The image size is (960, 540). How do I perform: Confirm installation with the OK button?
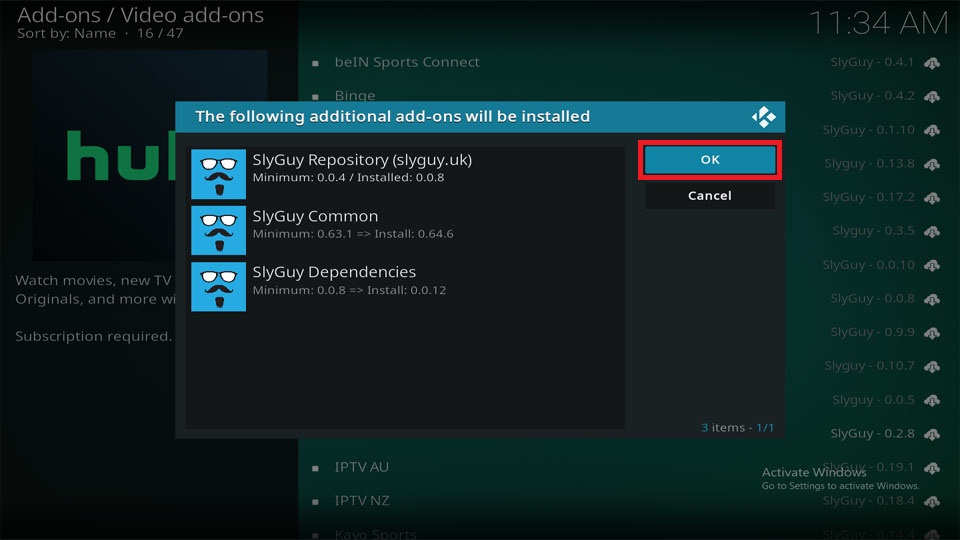coord(710,160)
